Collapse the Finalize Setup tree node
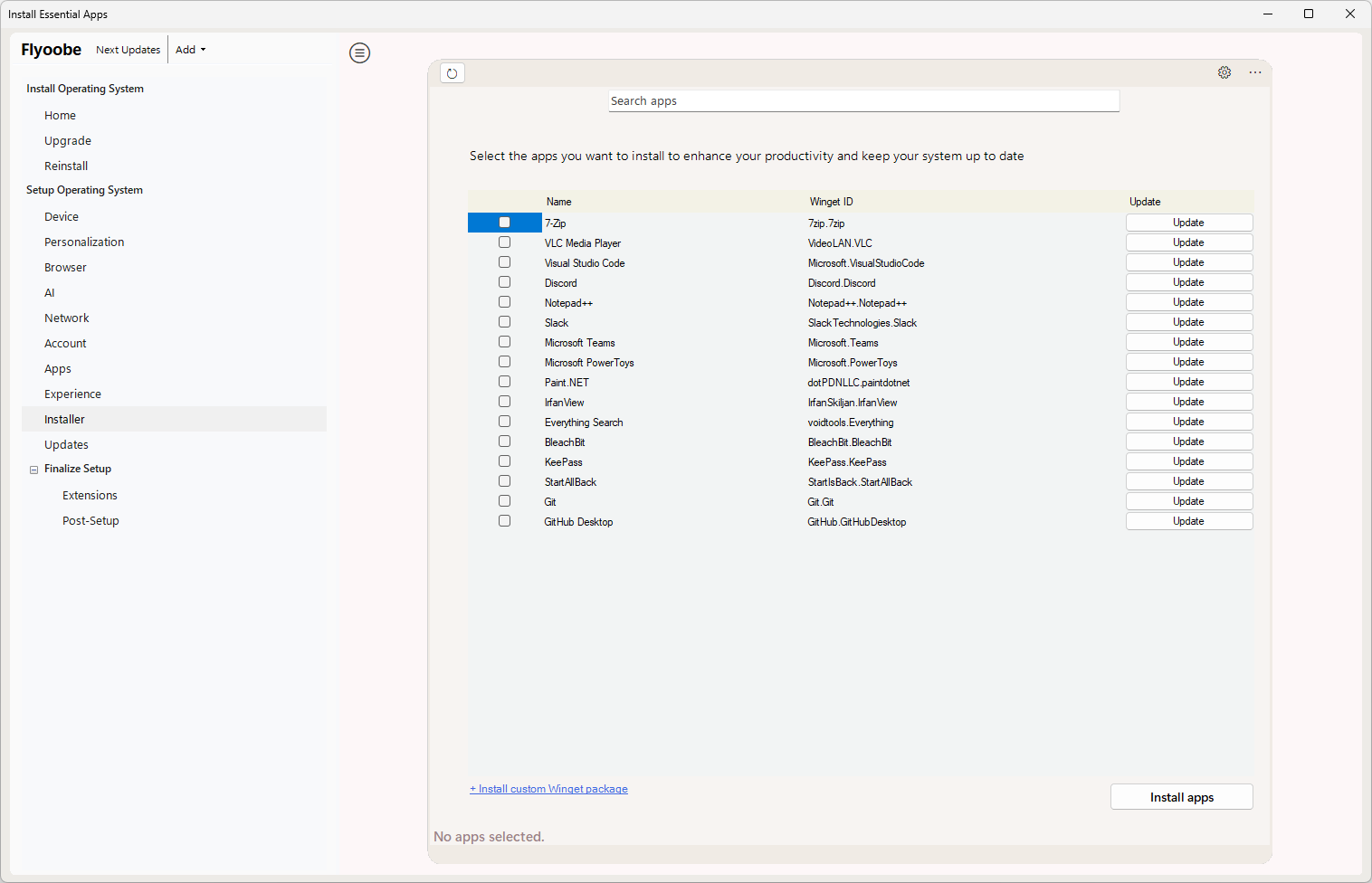Screen dimensions: 1372x883 pos(34,470)
